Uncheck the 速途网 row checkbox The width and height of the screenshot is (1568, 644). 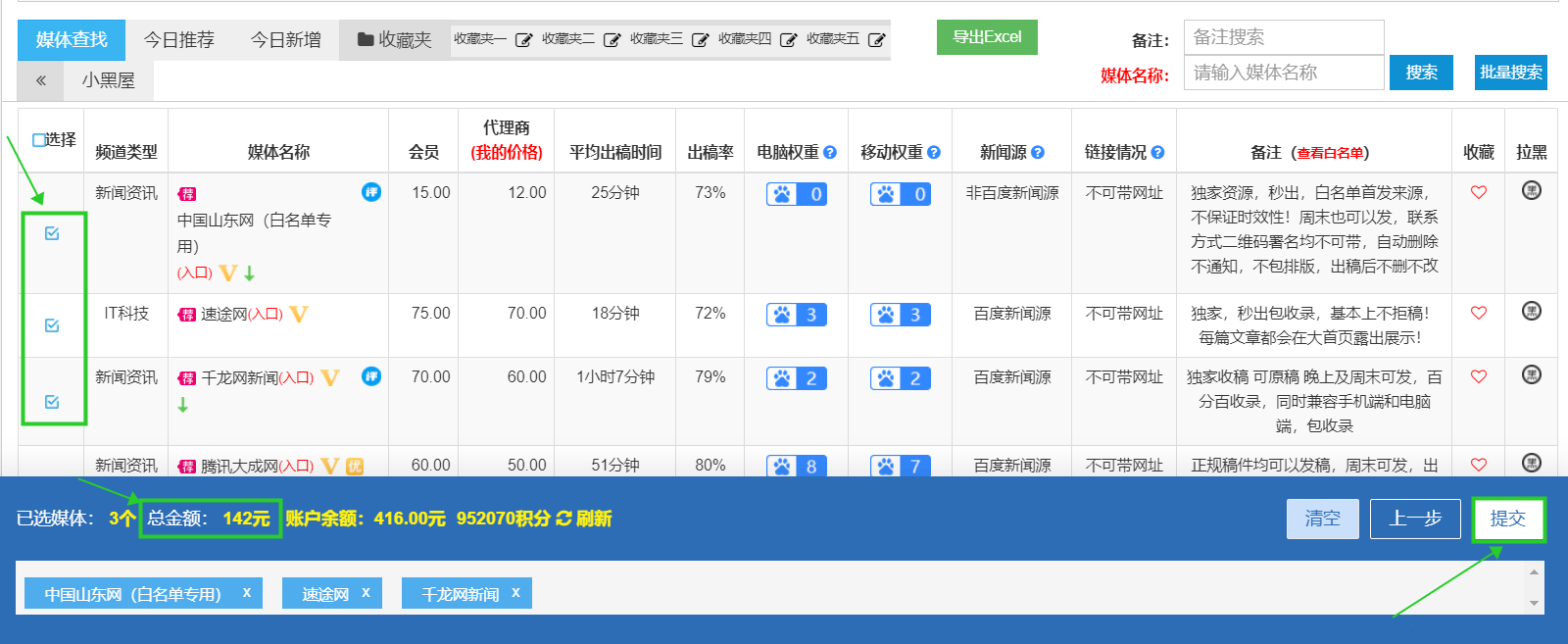[52, 325]
